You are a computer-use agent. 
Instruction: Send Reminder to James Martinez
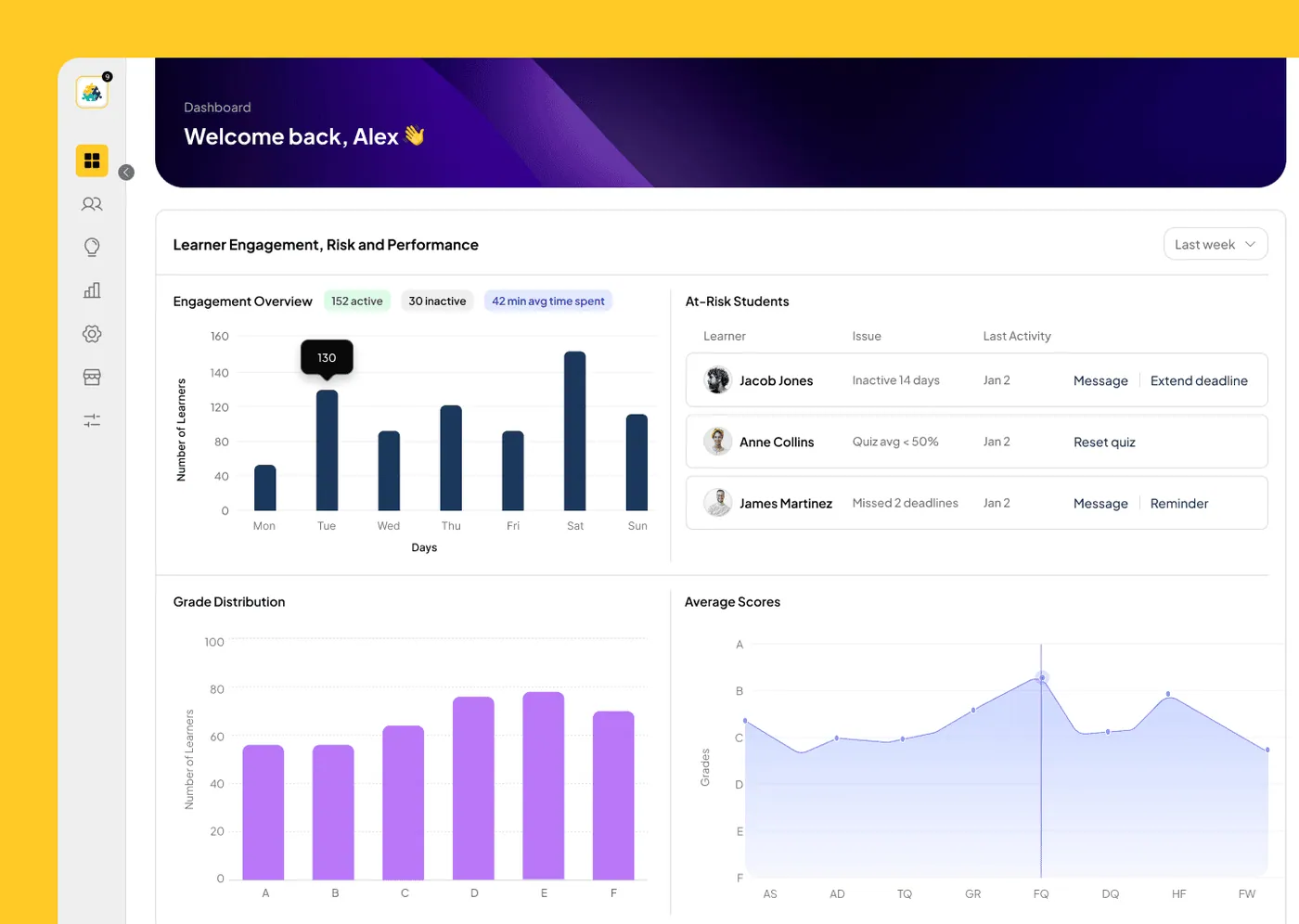(x=1179, y=504)
